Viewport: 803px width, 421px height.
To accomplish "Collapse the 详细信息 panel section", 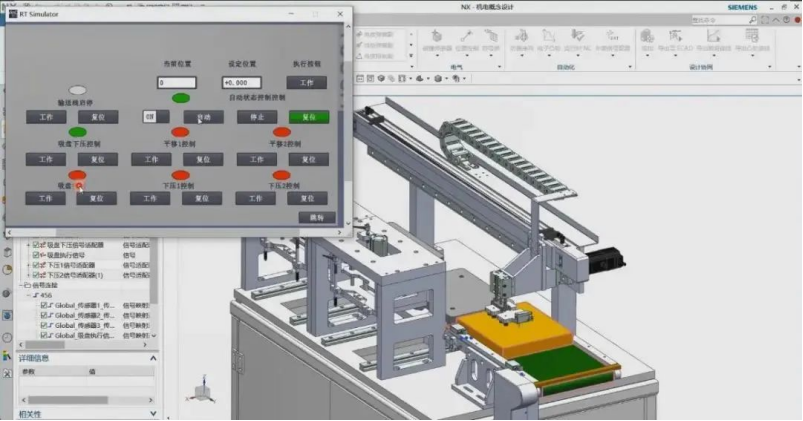I will [x=152, y=357].
